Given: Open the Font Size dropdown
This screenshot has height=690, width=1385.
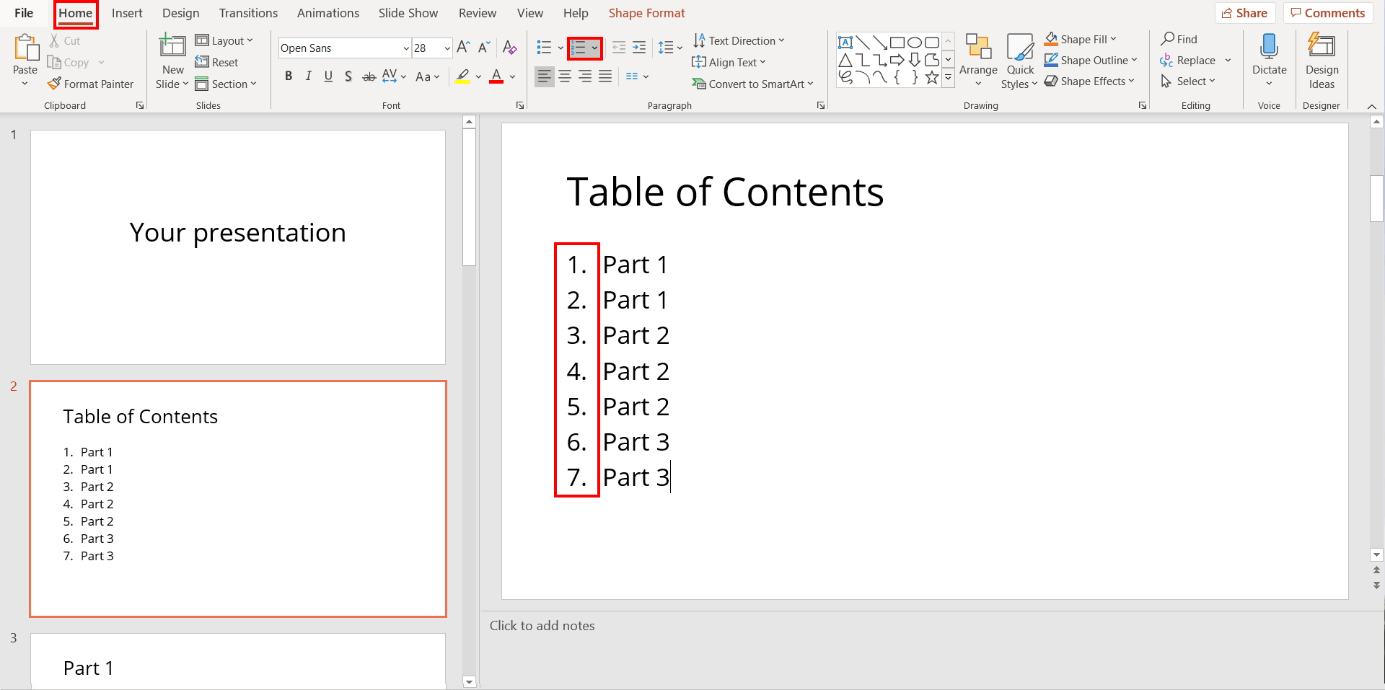Looking at the screenshot, I should coord(446,47).
